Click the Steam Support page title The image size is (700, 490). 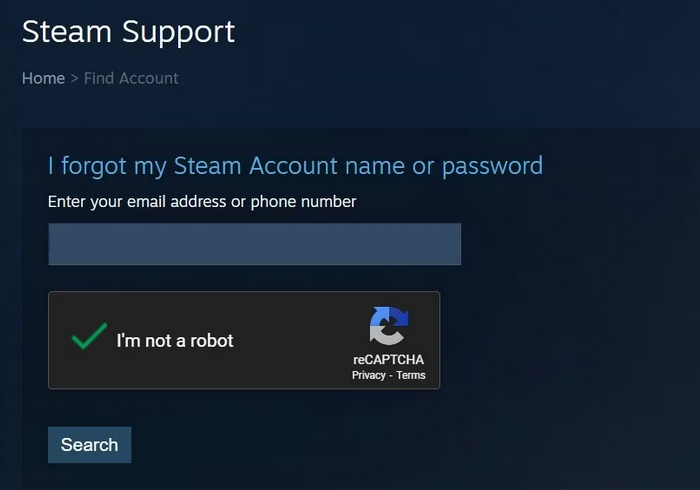(x=129, y=32)
